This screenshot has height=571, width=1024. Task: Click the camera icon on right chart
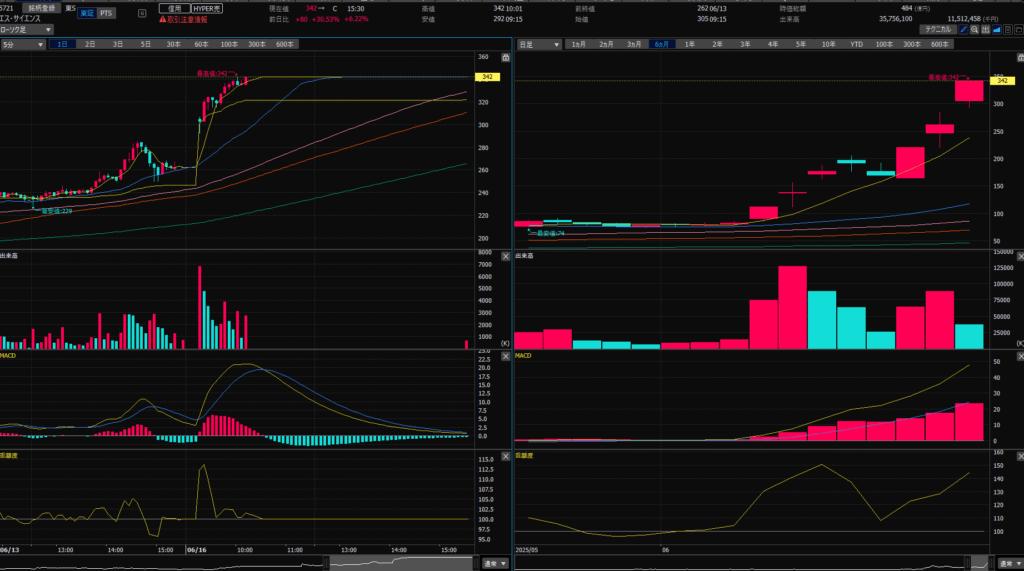[1020, 57]
